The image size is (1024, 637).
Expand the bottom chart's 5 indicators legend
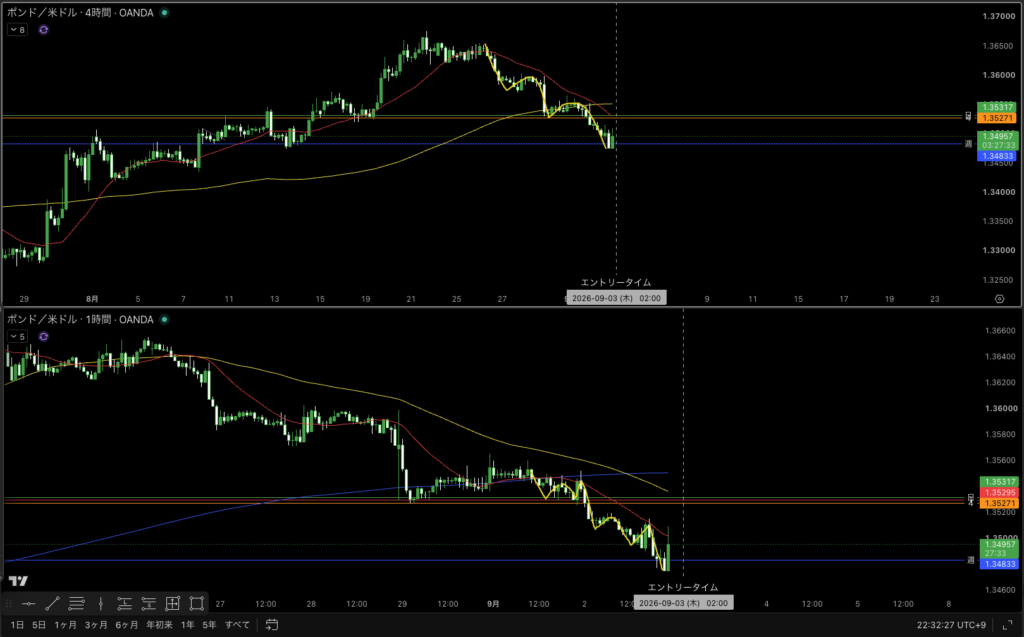pyautogui.click(x=18, y=337)
